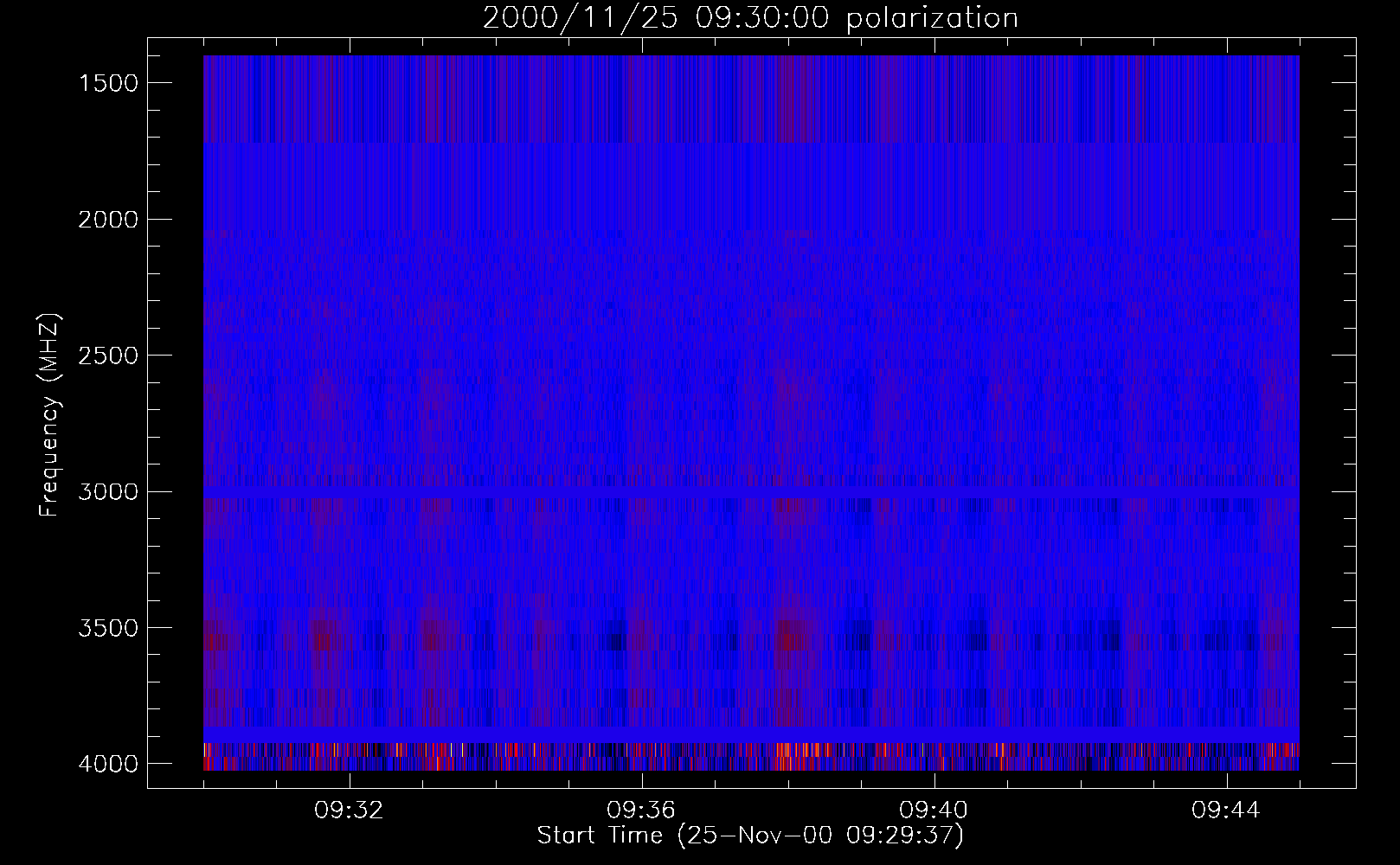
Task: Click the solid blue band at 3000 MHz
Action: [751, 491]
